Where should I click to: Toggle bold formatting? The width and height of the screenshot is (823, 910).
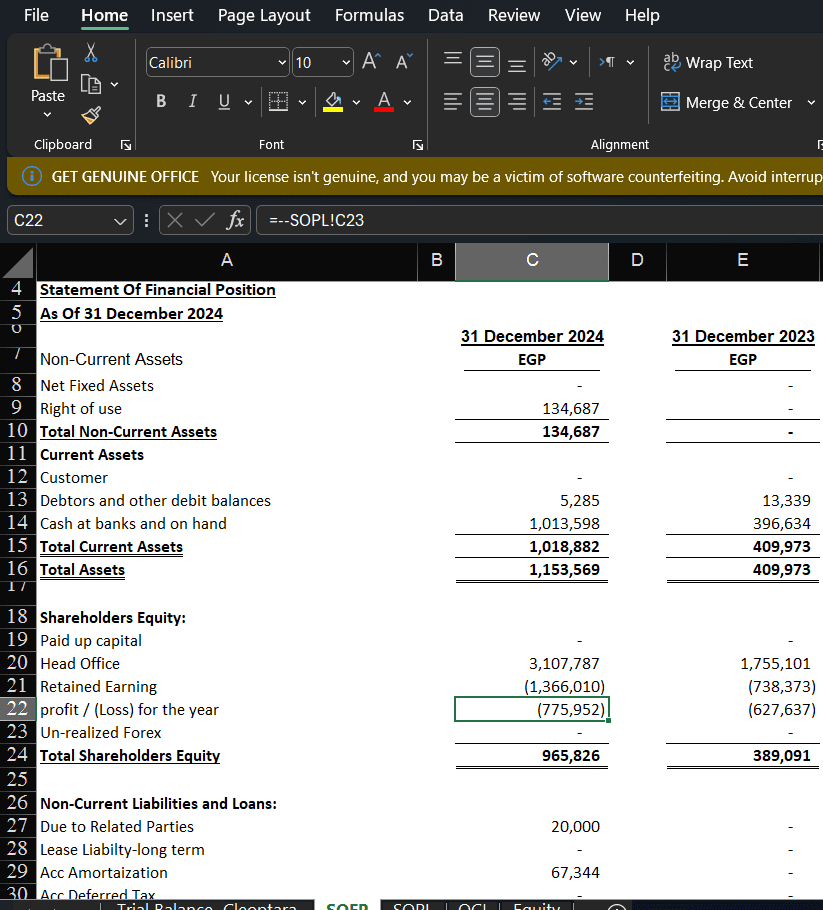(x=161, y=102)
